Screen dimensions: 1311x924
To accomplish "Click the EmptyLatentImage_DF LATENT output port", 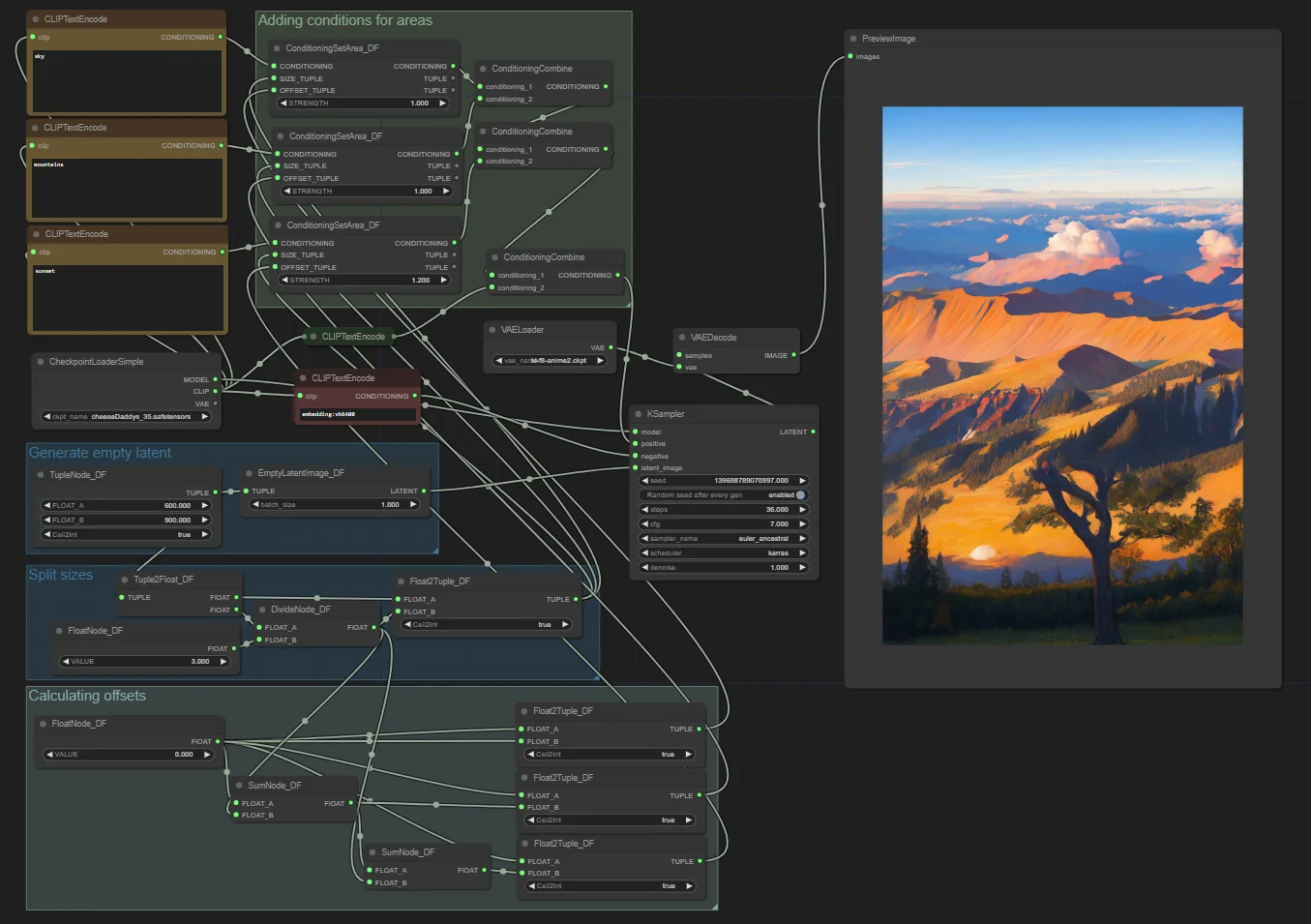I will click(x=424, y=491).
